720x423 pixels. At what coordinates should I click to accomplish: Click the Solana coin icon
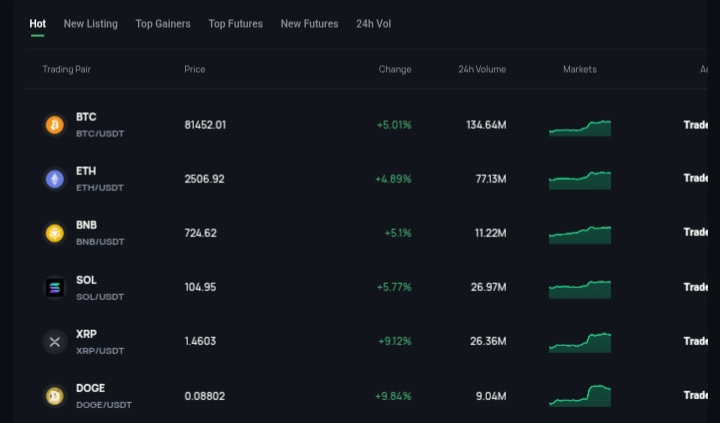click(55, 288)
